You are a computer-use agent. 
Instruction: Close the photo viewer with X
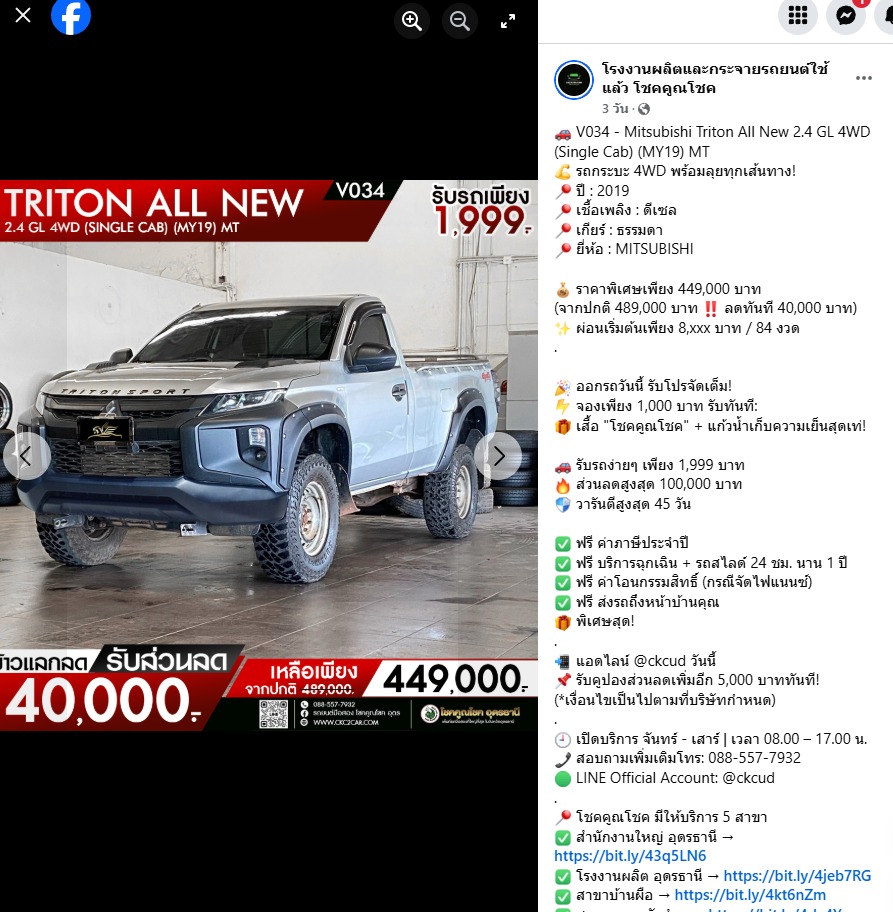pos(23,16)
